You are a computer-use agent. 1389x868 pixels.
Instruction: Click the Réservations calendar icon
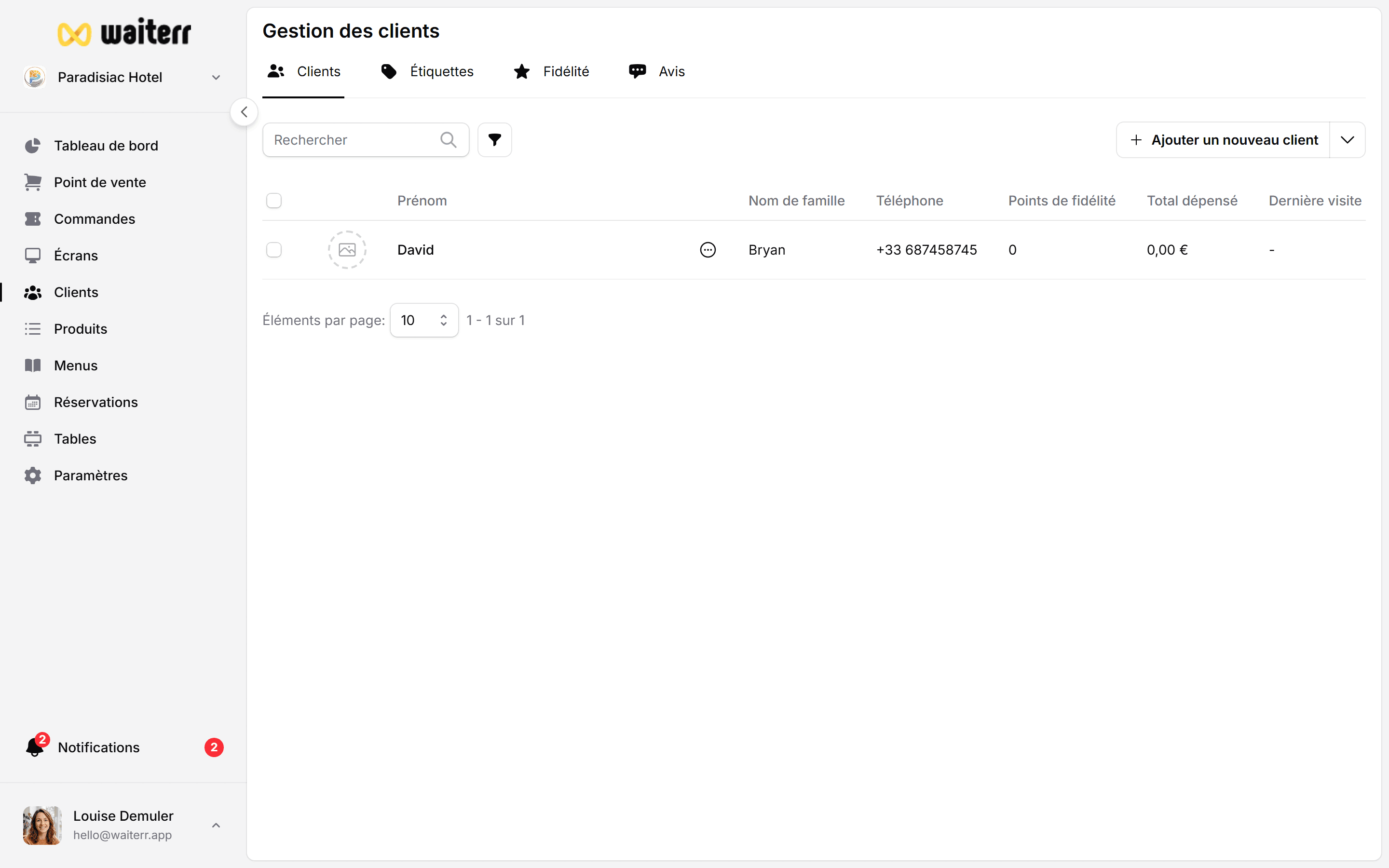[33, 403]
